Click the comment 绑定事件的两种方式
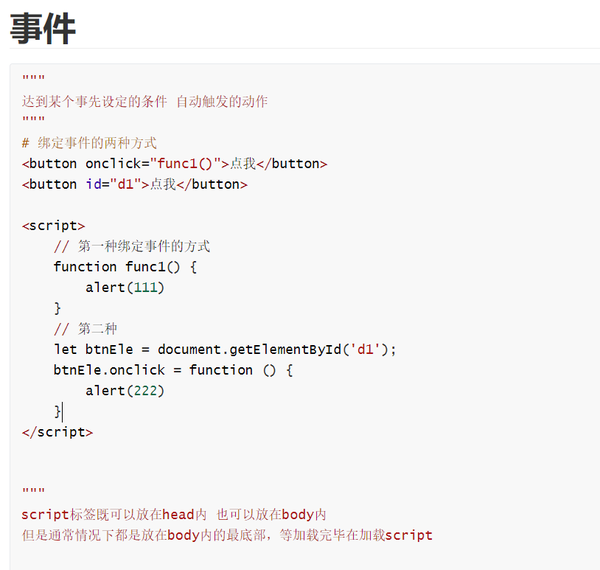Viewport: 600px width, 570px height. (89, 143)
